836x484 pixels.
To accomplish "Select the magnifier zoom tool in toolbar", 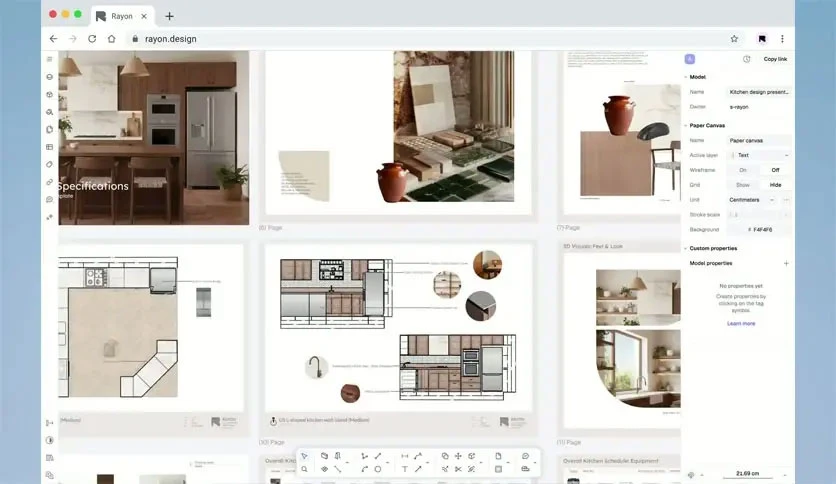I will coord(304,469).
